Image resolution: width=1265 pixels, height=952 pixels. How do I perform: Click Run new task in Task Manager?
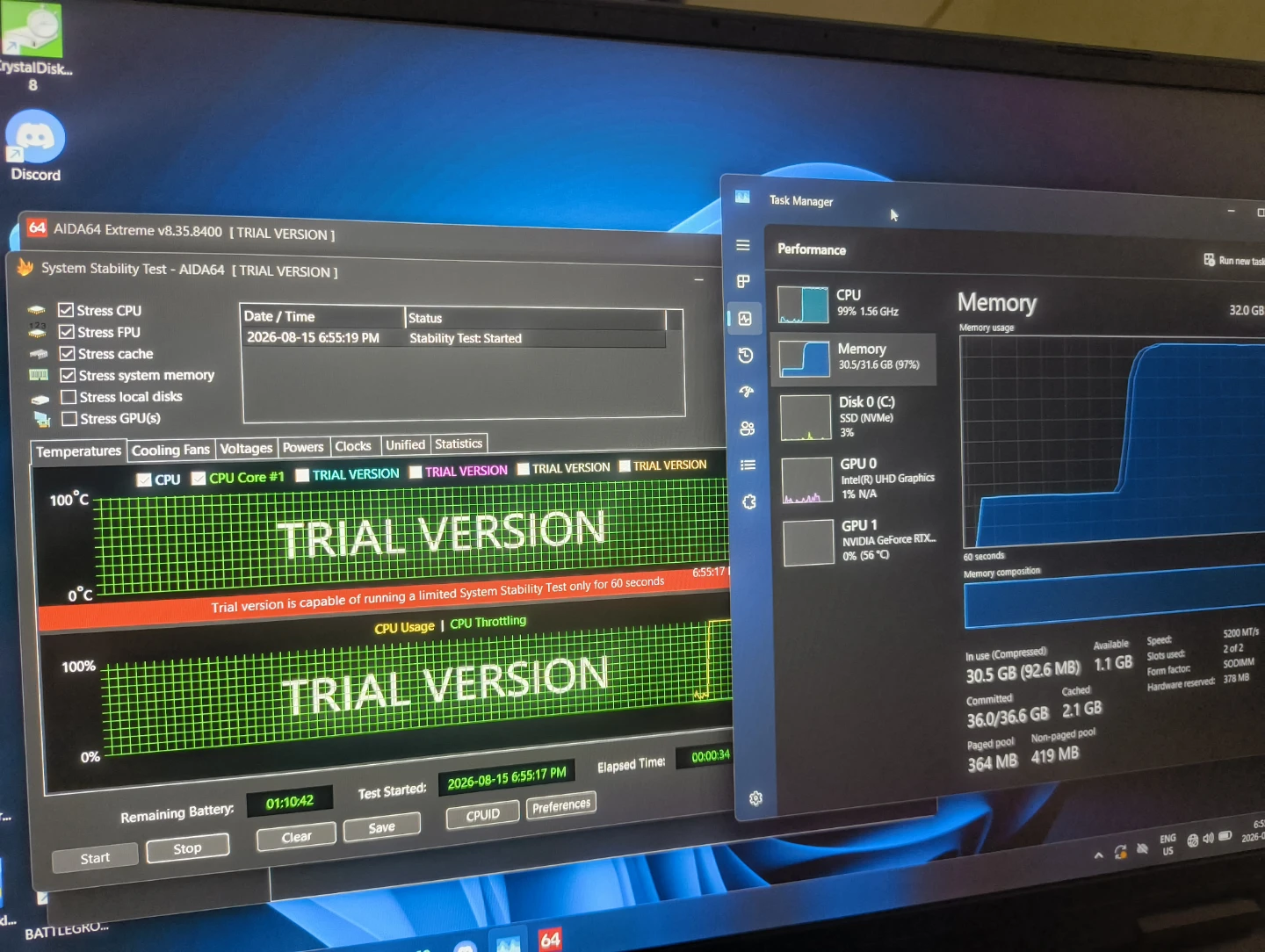[x=1233, y=260]
